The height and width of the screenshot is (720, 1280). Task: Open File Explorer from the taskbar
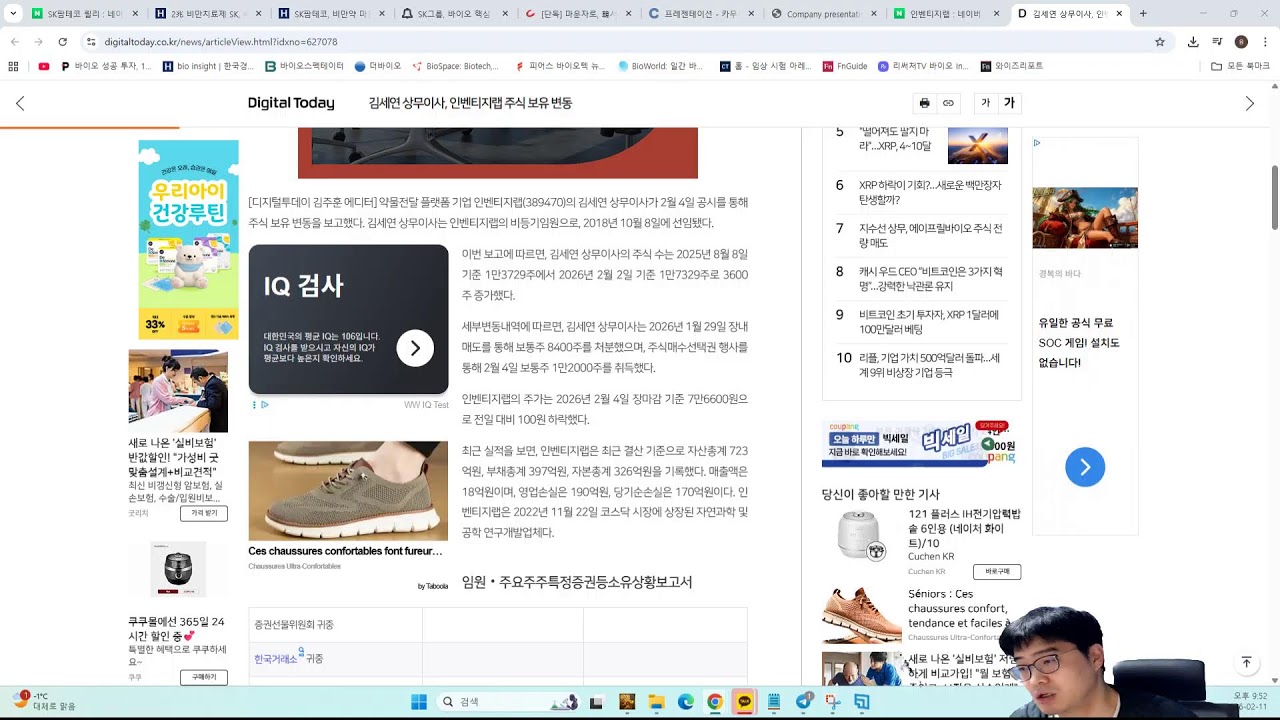pyautogui.click(x=657, y=702)
